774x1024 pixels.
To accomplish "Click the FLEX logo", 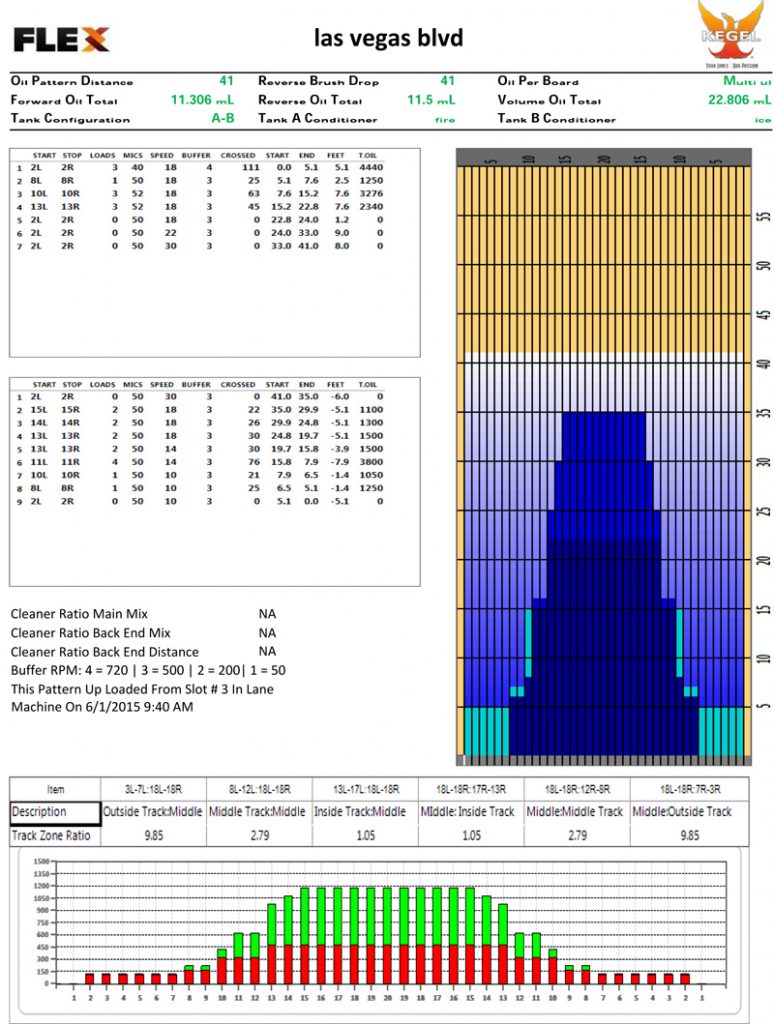I will pyautogui.click(x=61, y=39).
